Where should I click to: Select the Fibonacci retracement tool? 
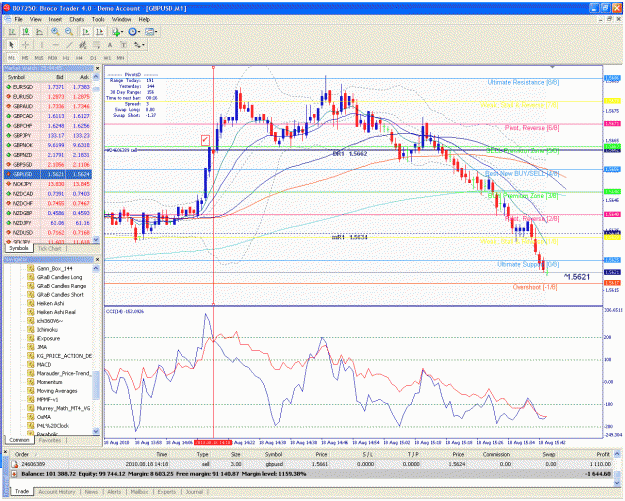[96, 45]
